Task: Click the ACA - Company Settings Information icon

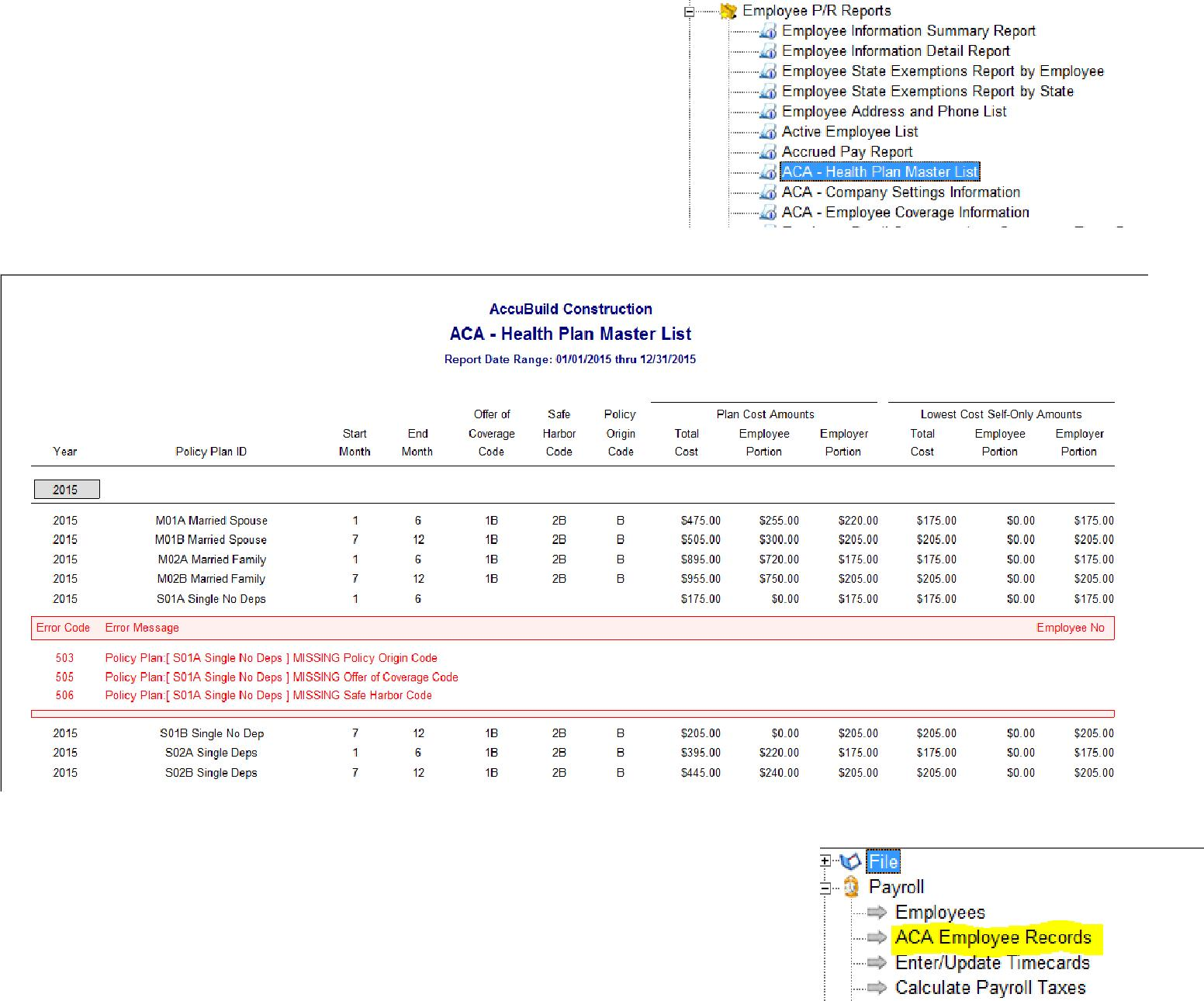Action: (768, 192)
